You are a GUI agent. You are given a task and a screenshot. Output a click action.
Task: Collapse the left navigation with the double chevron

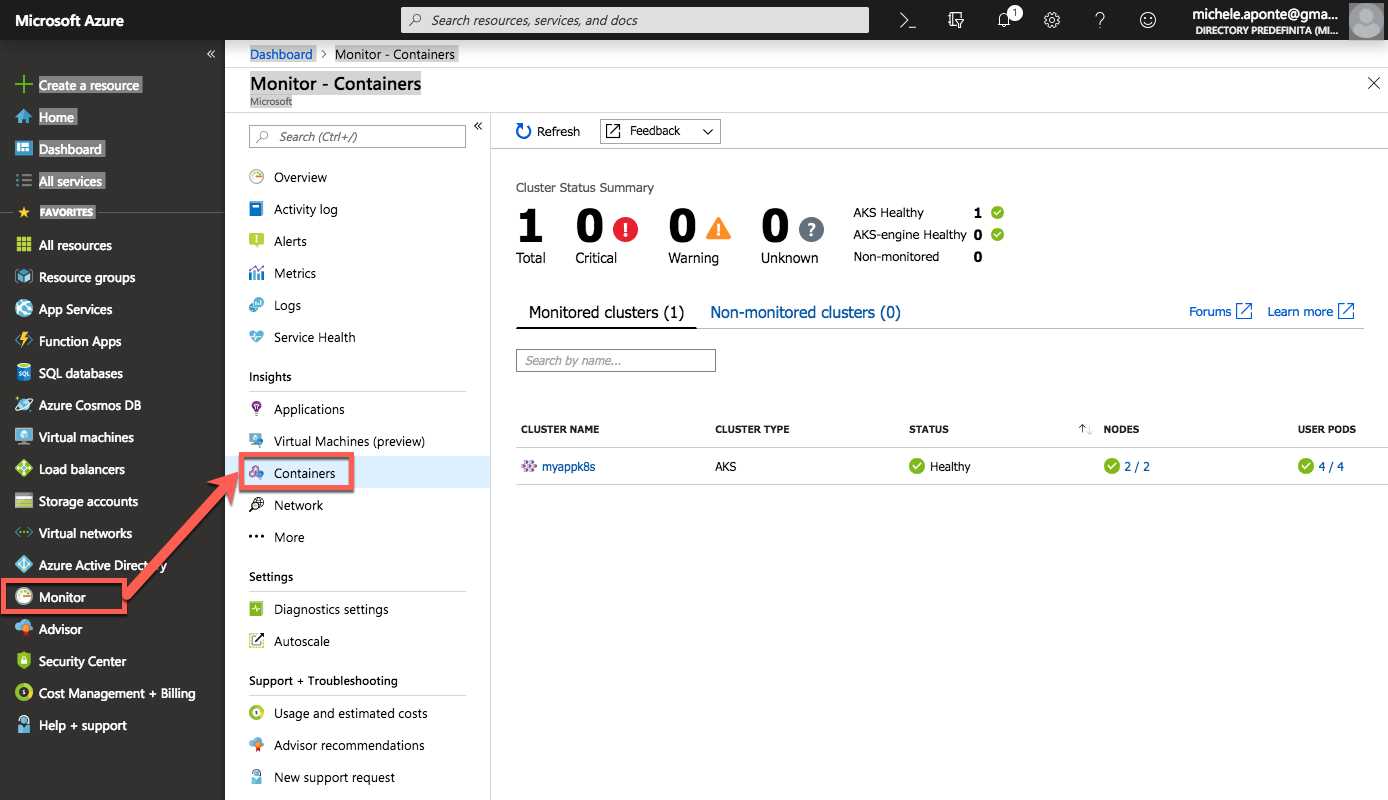pyautogui.click(x=210, y=53)
